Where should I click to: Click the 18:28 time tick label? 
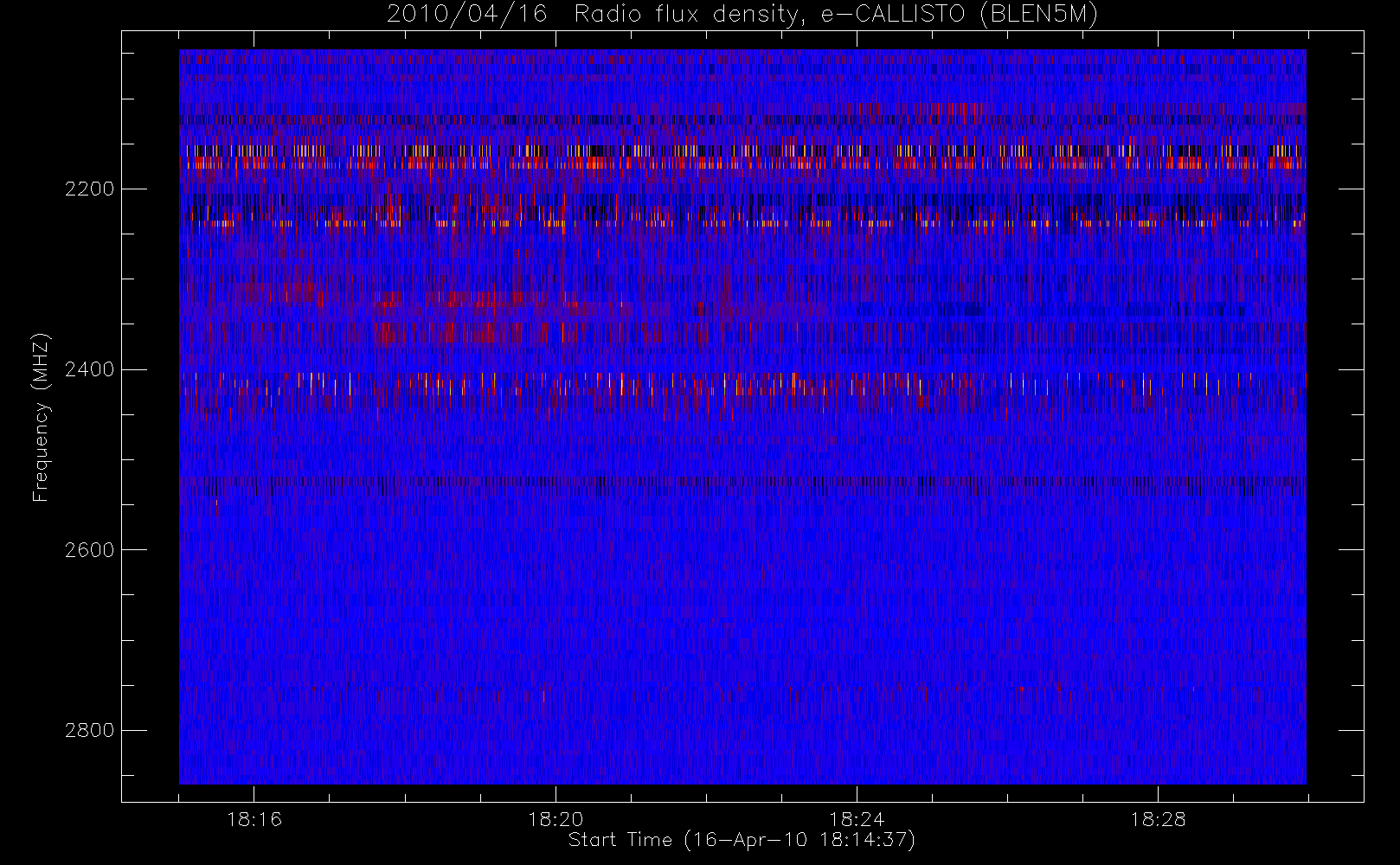pyautogui.click(x=1158, y=819)
